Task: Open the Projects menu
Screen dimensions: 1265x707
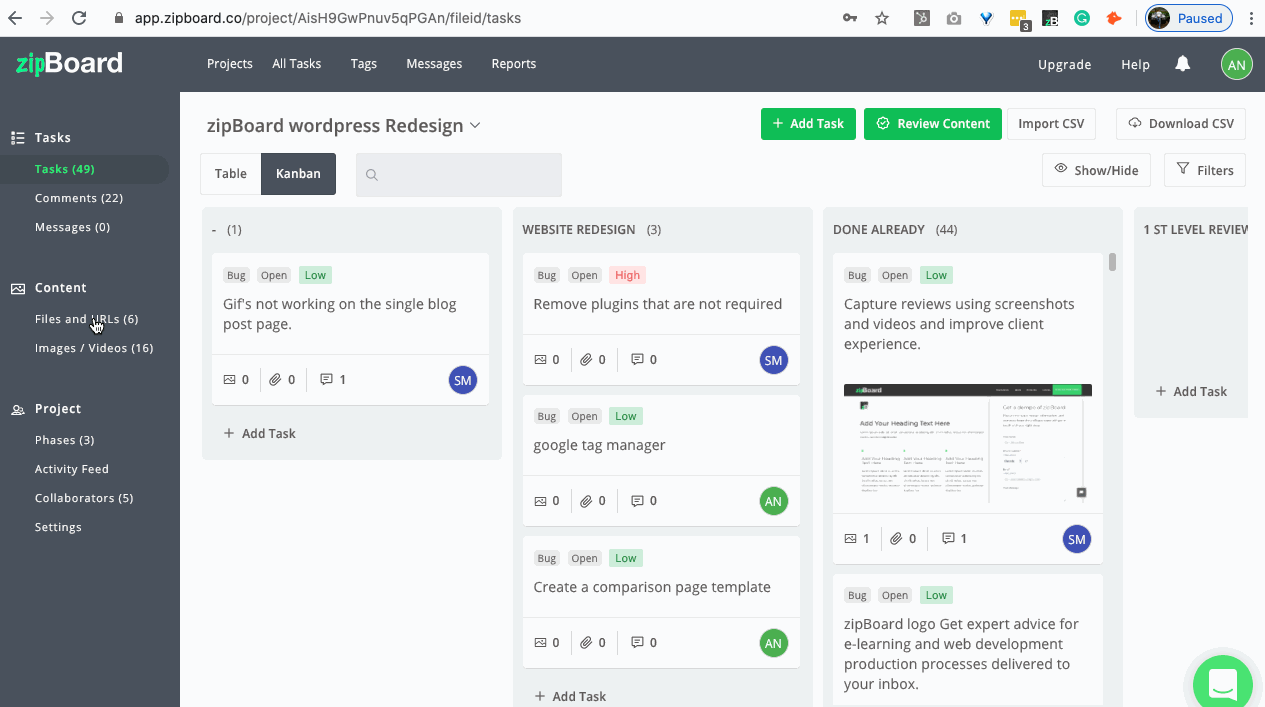Action: (x=230, y=64)
